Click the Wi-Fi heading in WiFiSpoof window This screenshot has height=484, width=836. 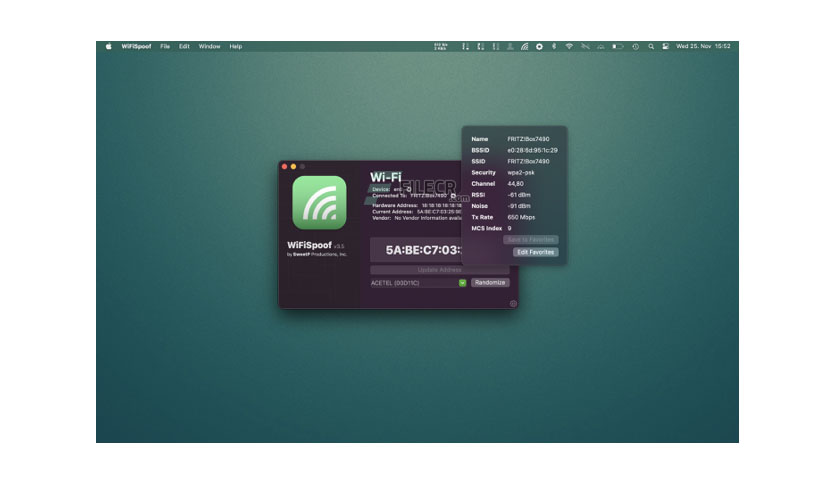(x=385, y=177)
